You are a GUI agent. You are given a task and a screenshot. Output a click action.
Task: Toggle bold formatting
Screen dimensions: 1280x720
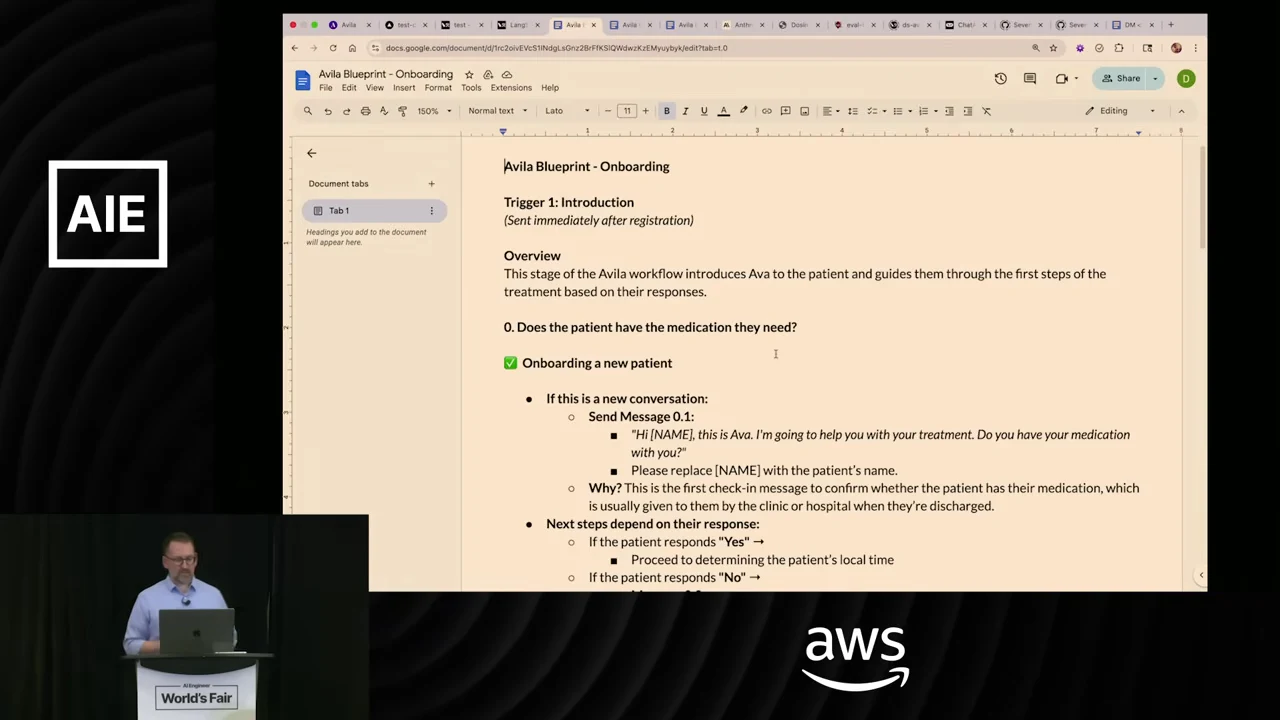pyautogui.click(x=666, y=111)
